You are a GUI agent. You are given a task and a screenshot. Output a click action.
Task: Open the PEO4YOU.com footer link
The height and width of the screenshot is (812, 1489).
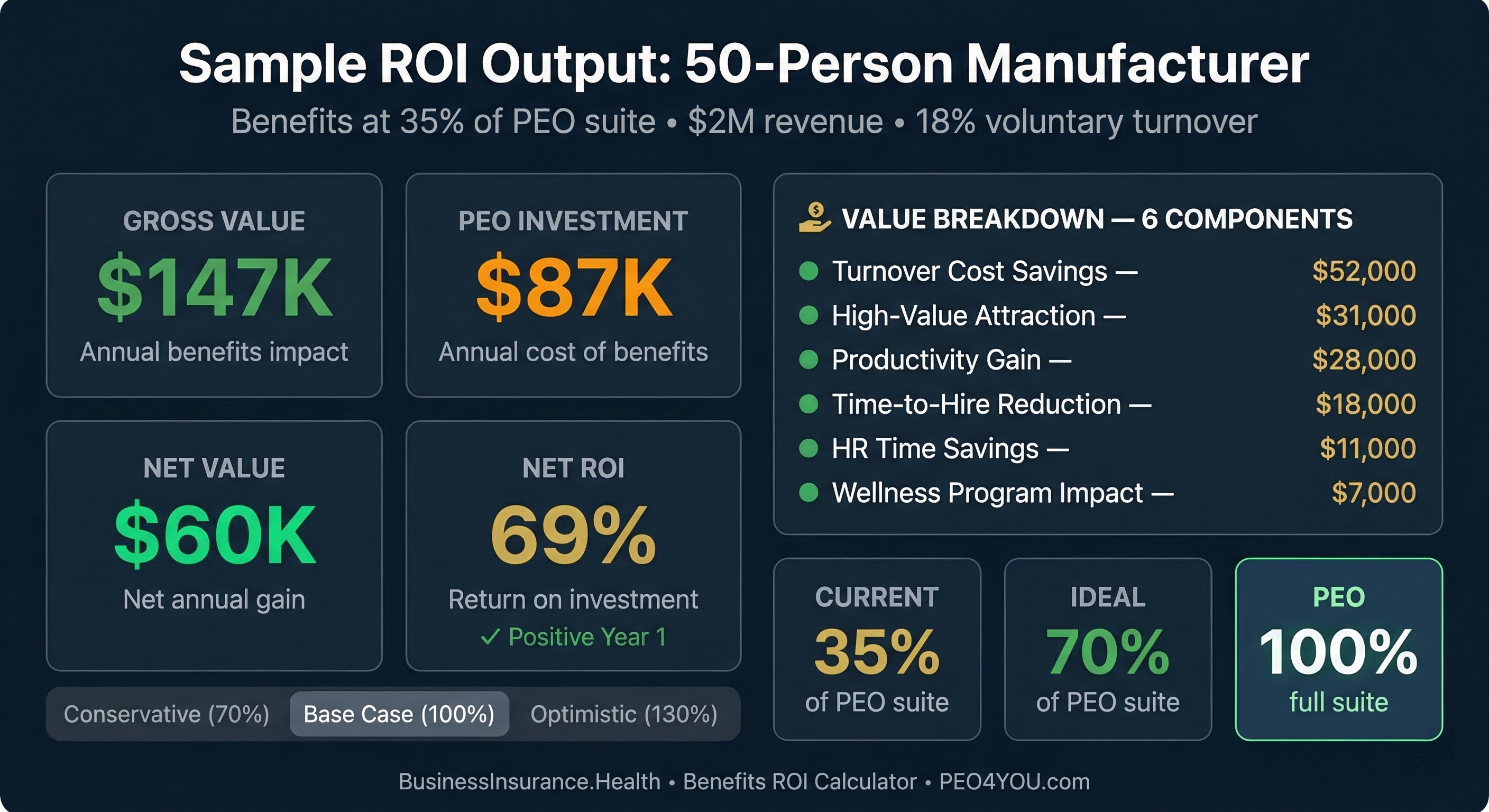click(x=1014, y=781)
